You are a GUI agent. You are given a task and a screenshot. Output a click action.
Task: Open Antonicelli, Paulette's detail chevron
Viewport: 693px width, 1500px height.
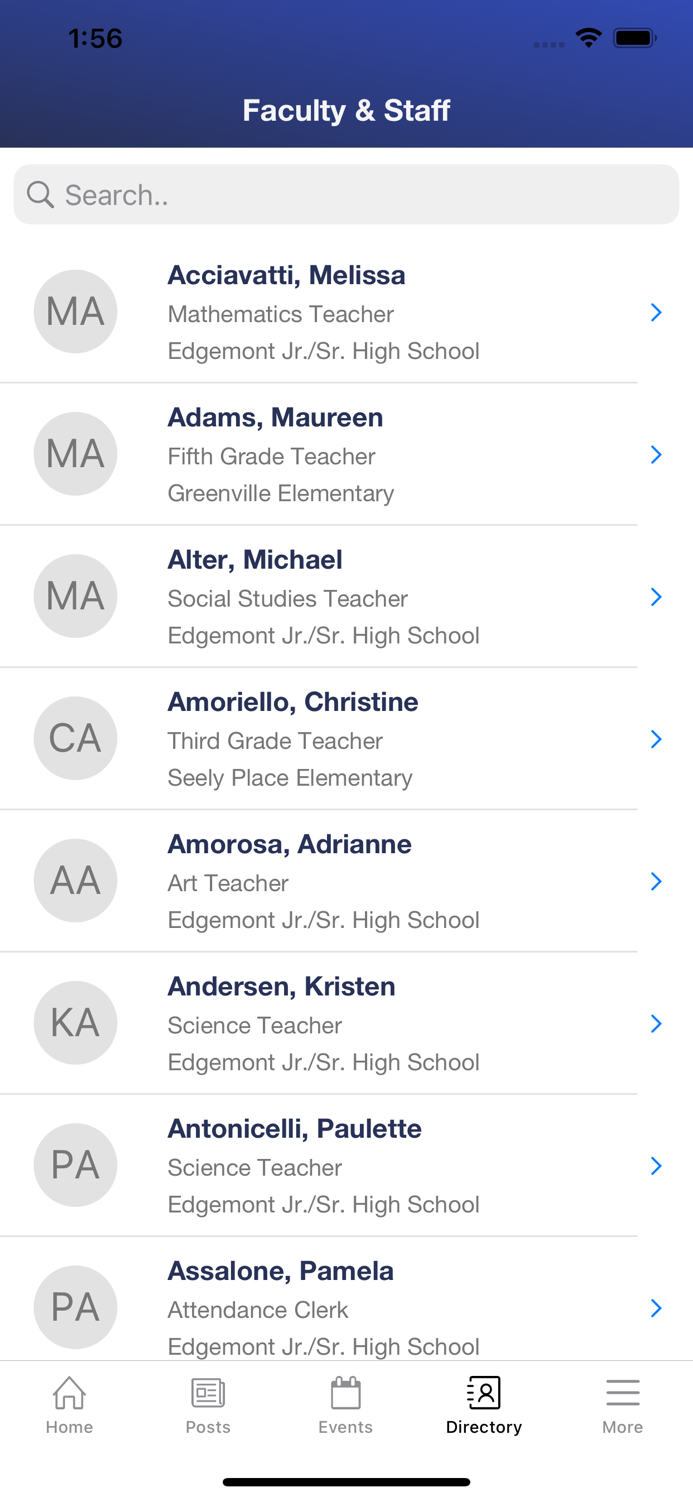[x=656, y=1165]
